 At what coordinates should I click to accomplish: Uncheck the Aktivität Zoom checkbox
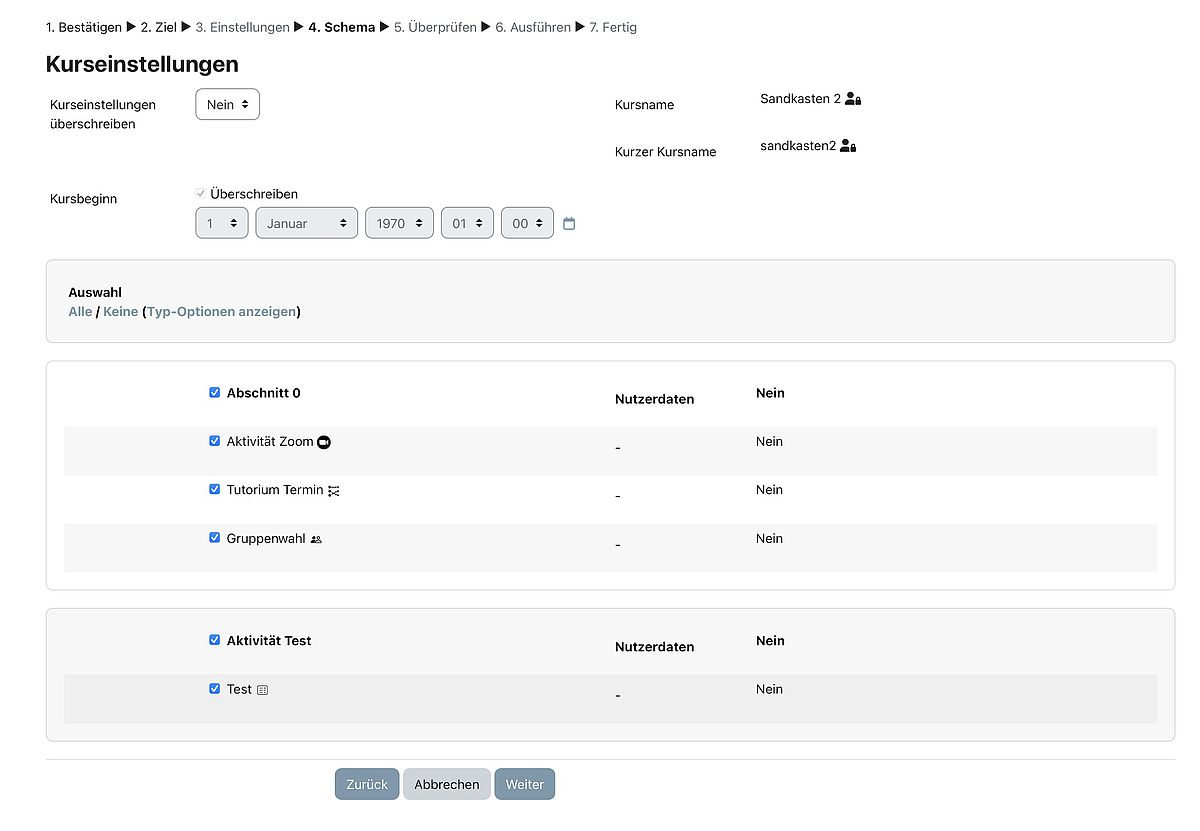[214, 441]
